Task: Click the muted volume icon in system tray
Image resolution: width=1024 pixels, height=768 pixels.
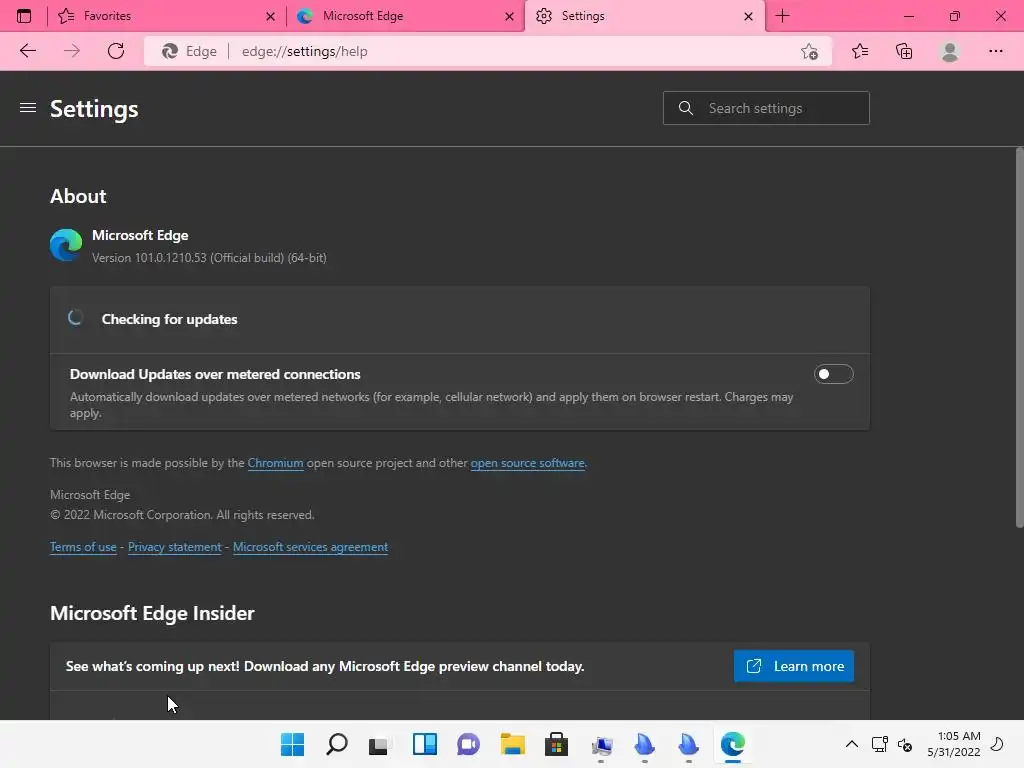Action: (905, 744)
